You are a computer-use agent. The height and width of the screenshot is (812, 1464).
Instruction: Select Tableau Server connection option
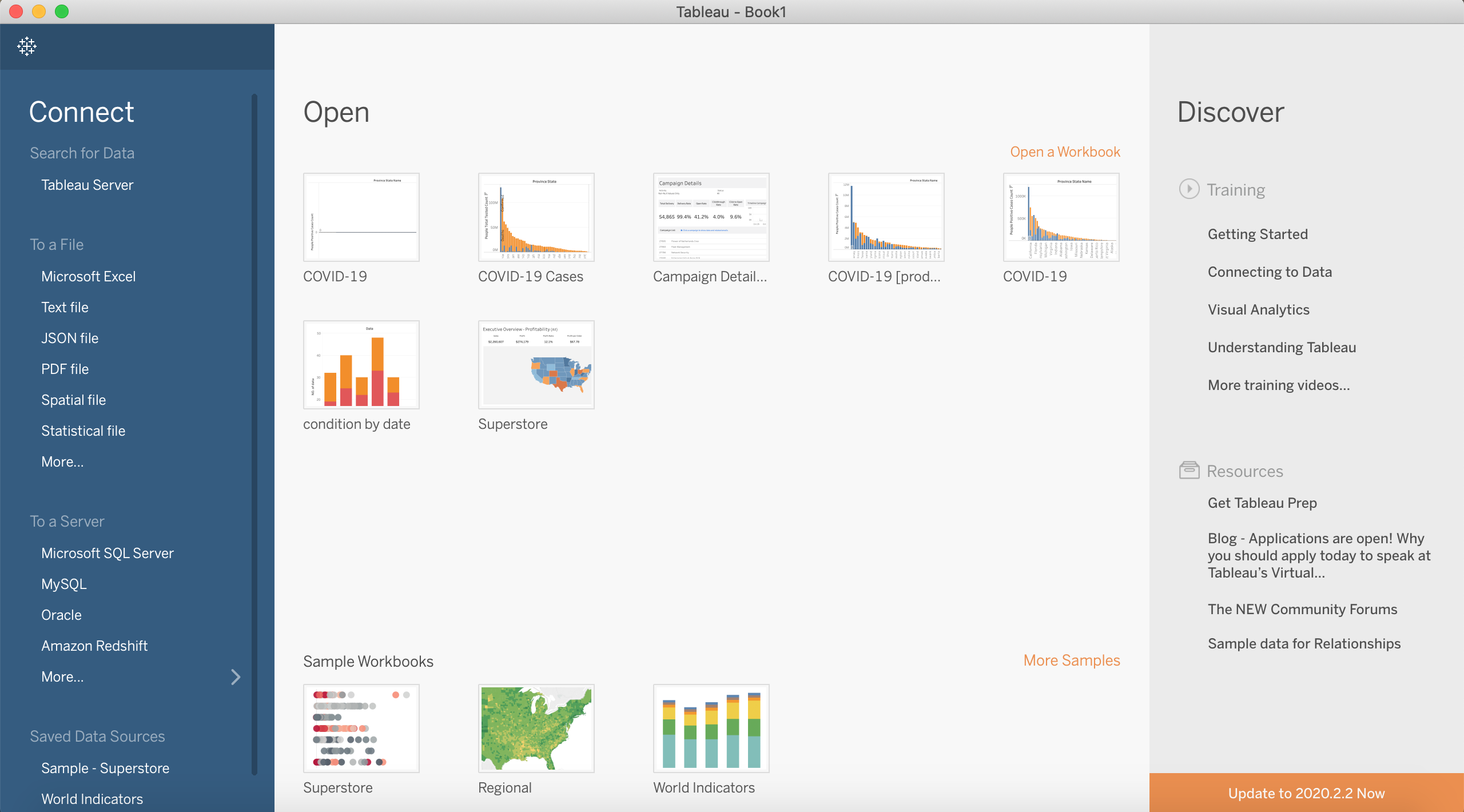(87, 185)
